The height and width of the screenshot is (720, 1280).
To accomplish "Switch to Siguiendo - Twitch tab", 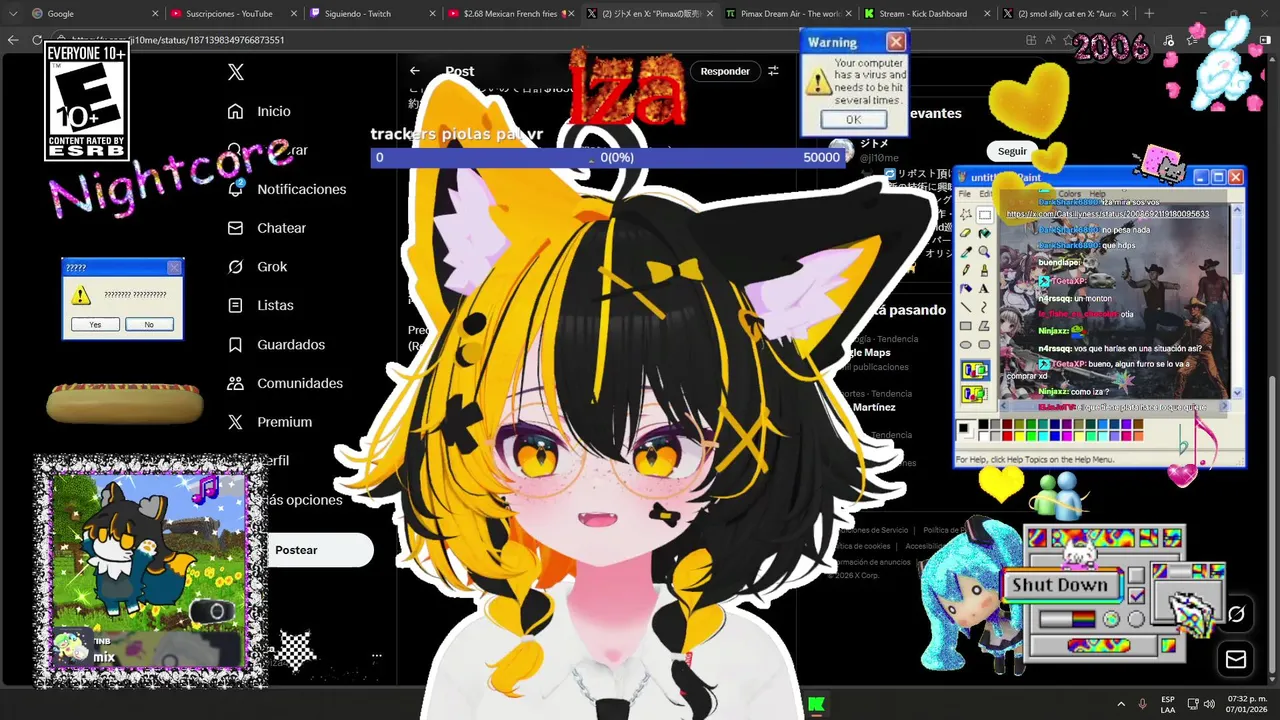I will pyautogui.click(x=372, y=14).
